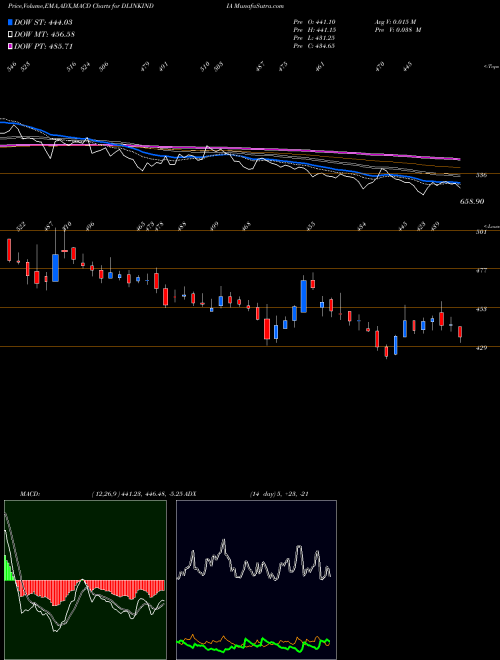Click the Pre H: 441.15 value
Screen dimensions: 500x660
click(x=314, y=30)
